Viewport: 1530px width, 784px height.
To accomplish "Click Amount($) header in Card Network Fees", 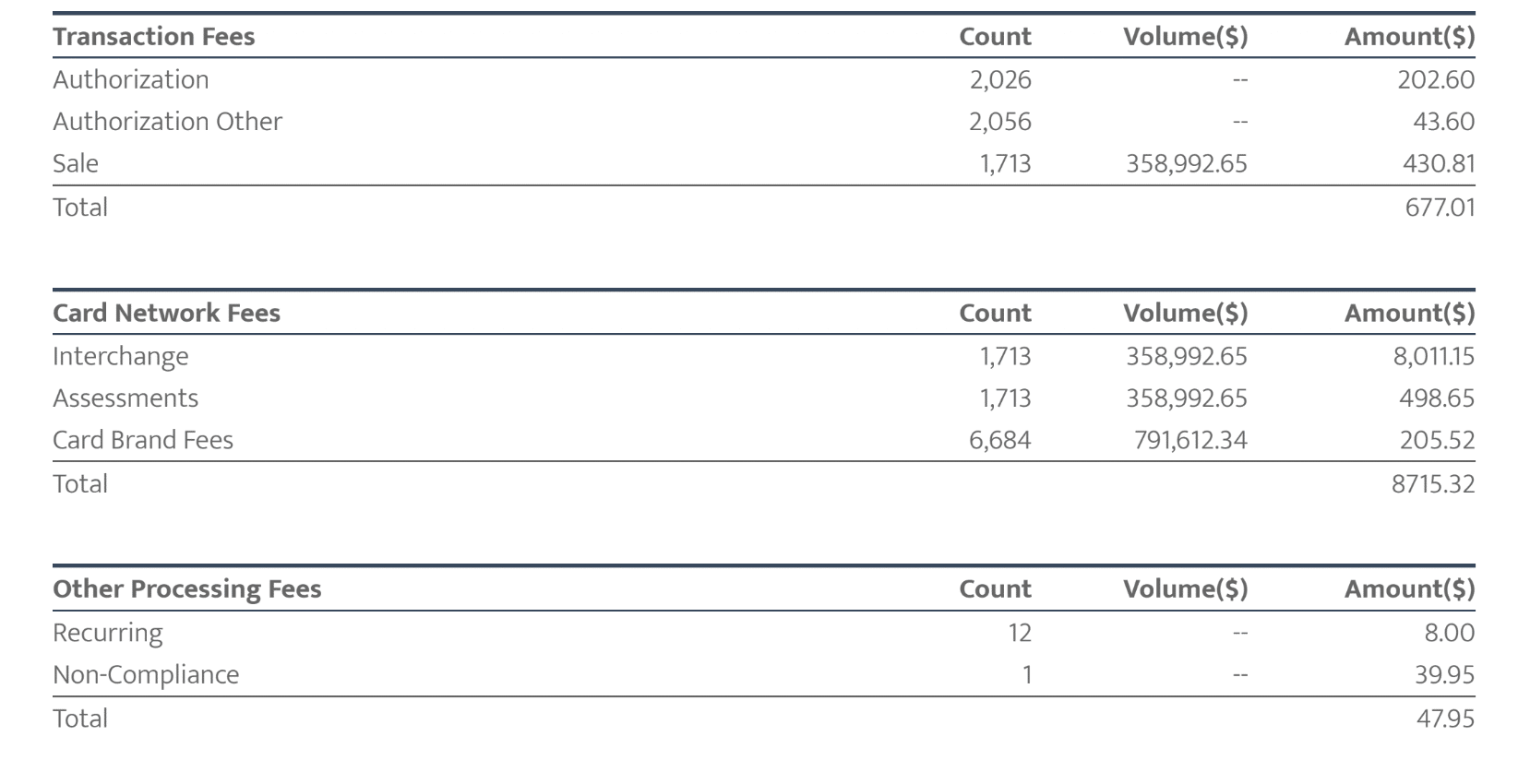I will [x=1409, y=313].
